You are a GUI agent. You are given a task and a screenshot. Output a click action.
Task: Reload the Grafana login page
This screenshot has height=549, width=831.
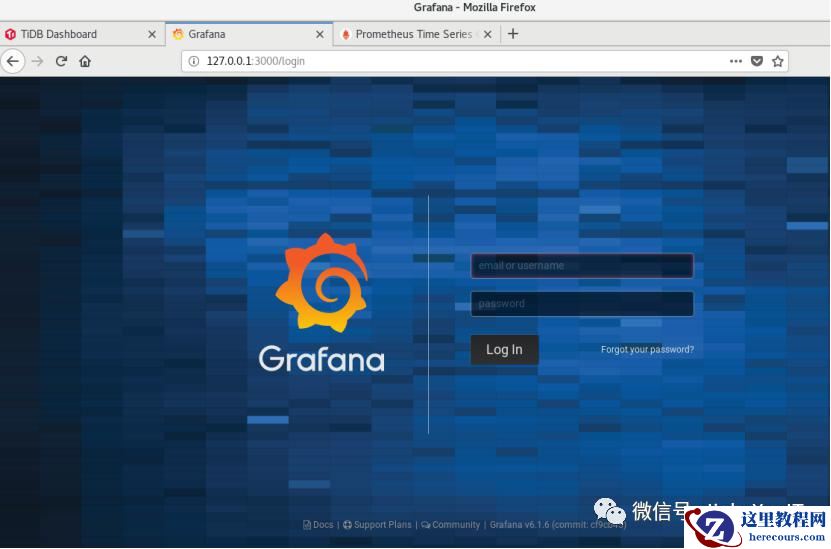61,61
